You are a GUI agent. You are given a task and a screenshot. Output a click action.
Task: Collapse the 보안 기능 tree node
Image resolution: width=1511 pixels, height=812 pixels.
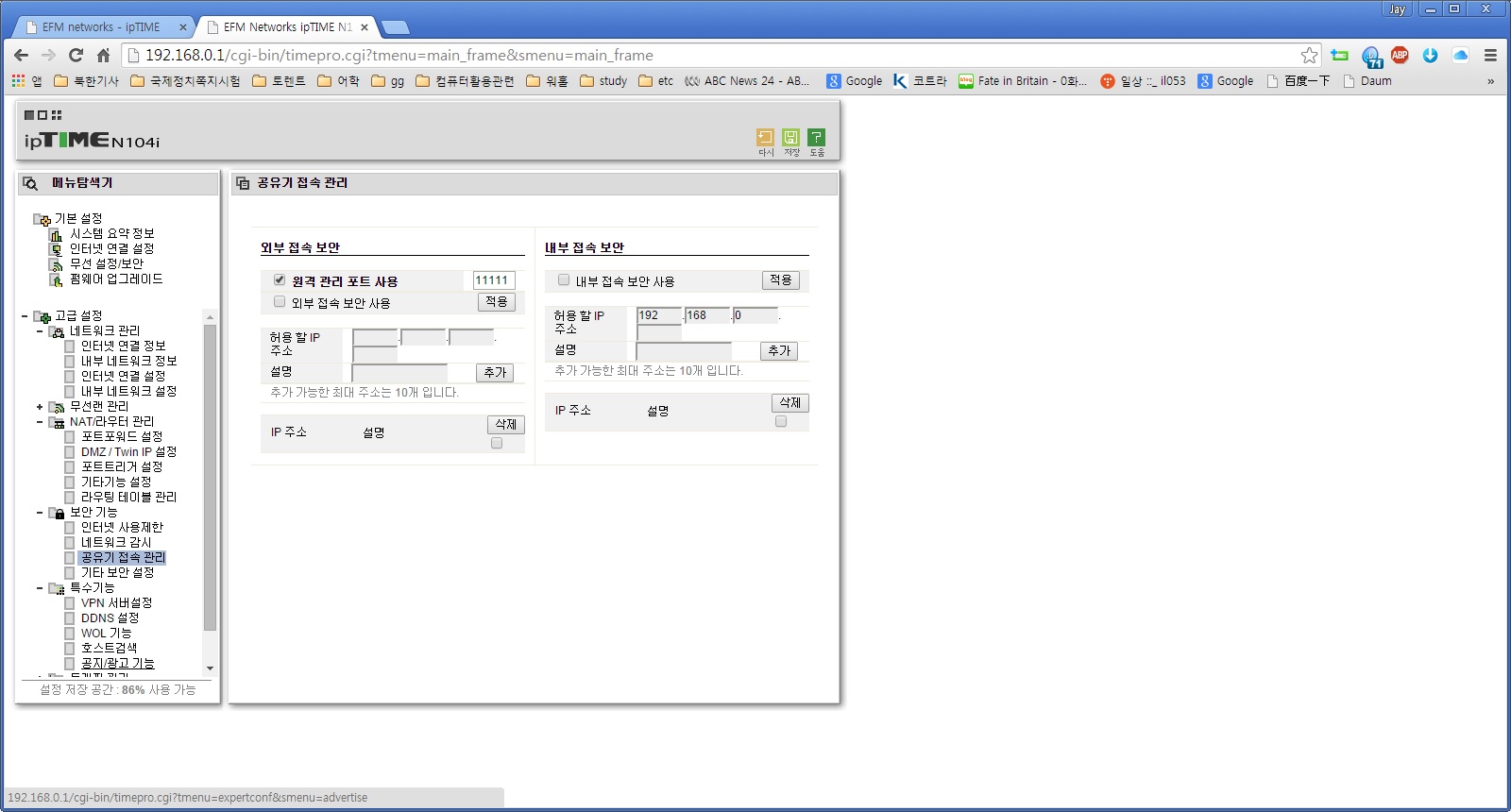40,513
